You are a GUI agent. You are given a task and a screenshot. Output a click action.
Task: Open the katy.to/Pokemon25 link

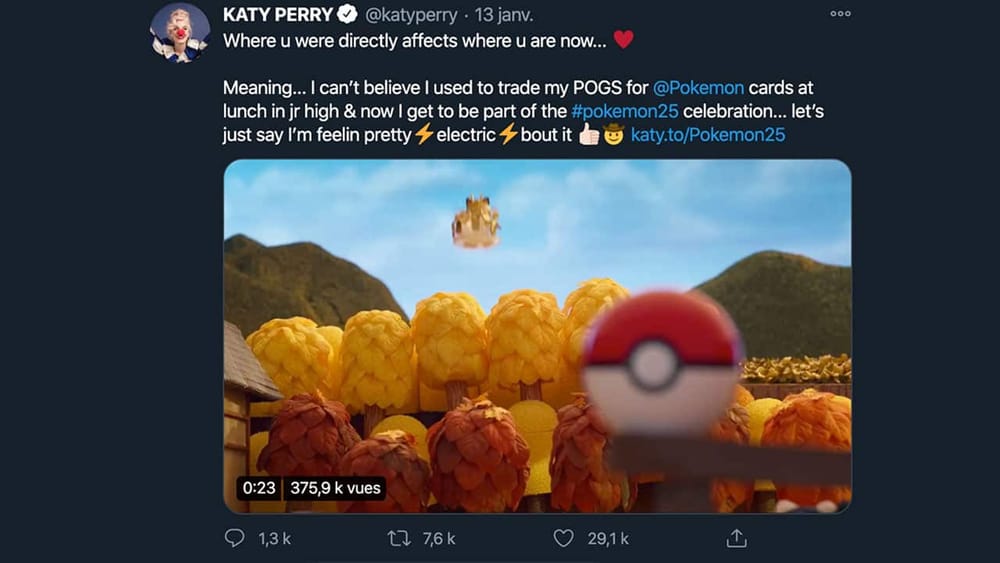click(708, 134)
